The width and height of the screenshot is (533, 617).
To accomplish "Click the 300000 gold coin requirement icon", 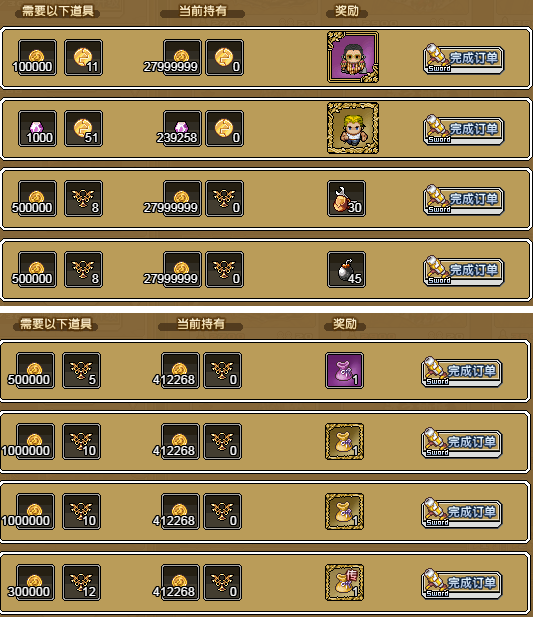I will tap(35, 583).
